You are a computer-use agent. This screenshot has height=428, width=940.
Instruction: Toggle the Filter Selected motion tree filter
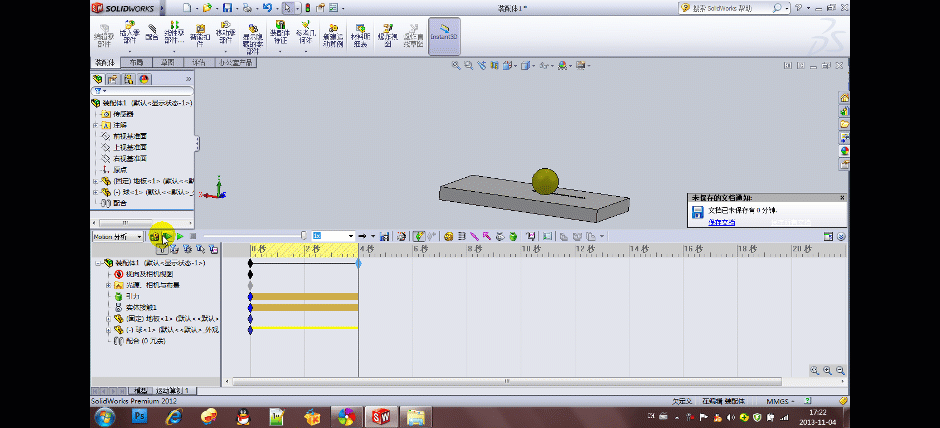[x=200, y=249]
